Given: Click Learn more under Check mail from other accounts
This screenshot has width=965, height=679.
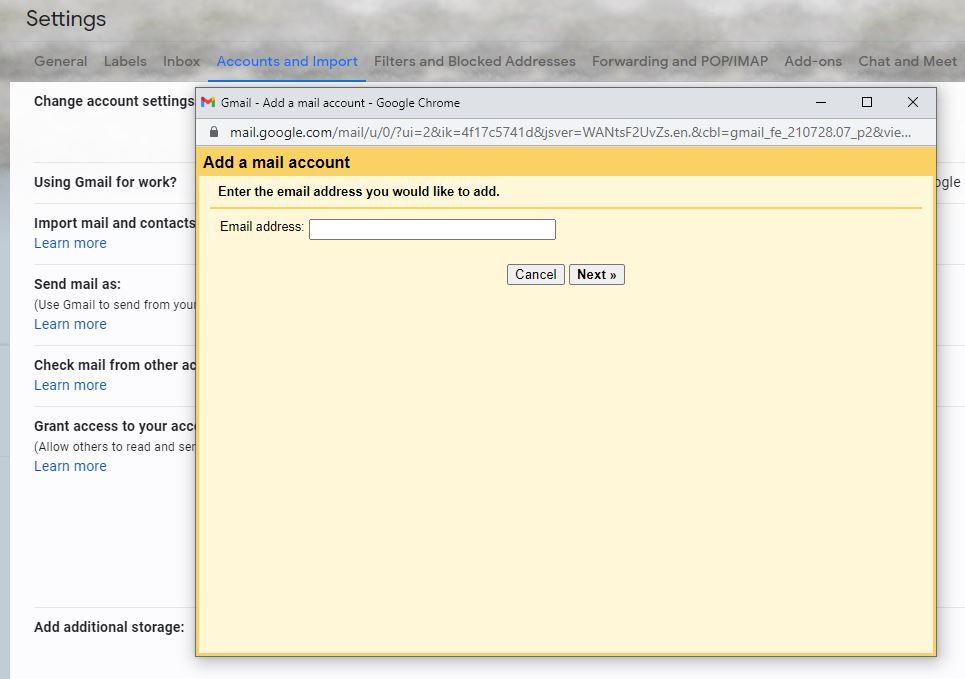Looking at the screenshot, I should point(70,385).
